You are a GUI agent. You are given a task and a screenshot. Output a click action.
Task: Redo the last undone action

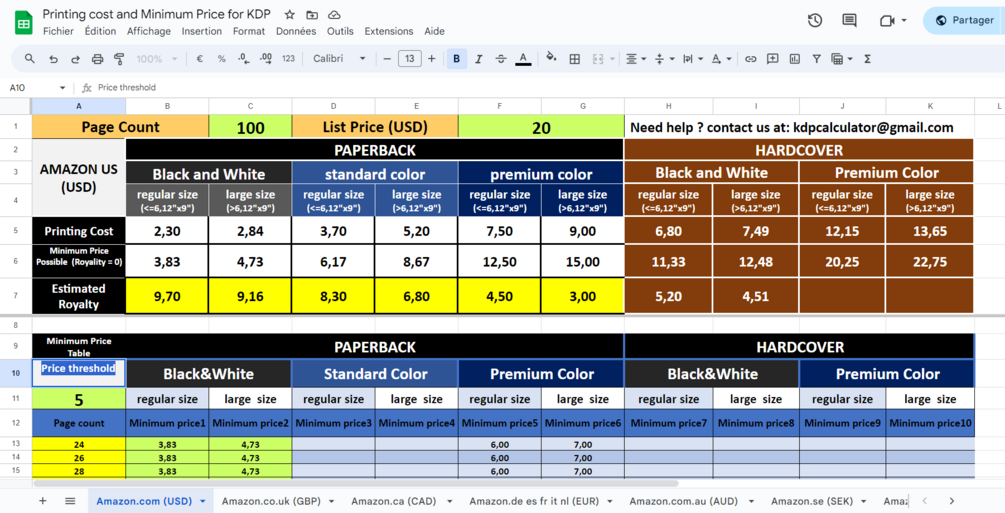[75, 59]
